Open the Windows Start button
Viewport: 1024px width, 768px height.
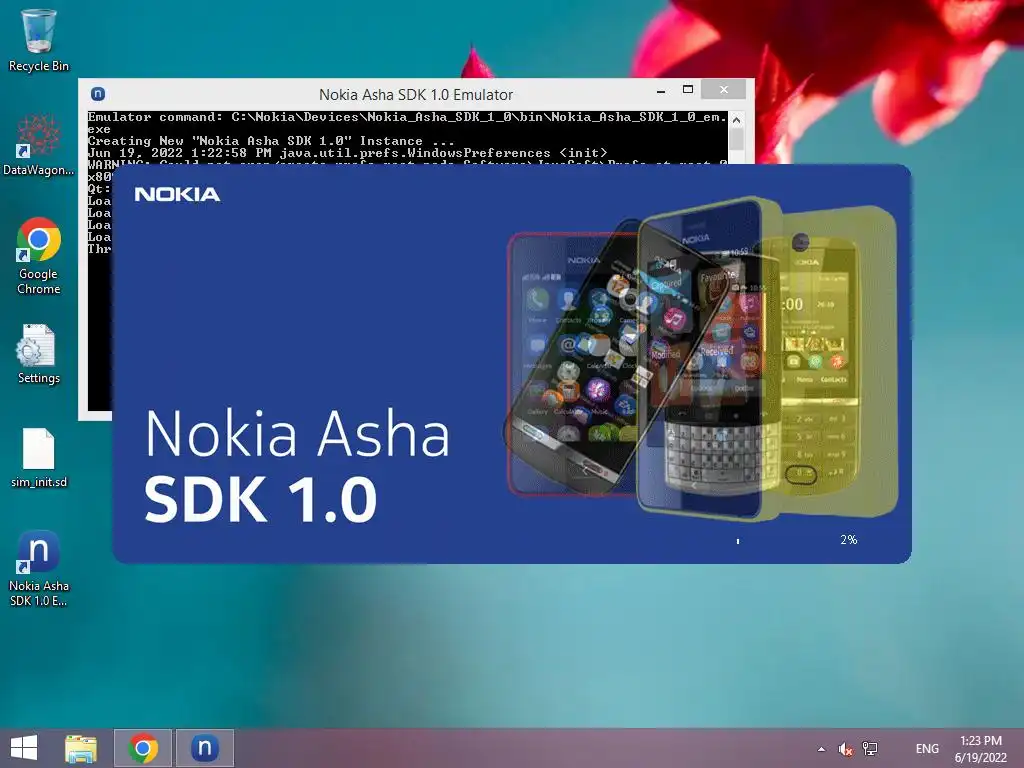(x=24, y=748)
